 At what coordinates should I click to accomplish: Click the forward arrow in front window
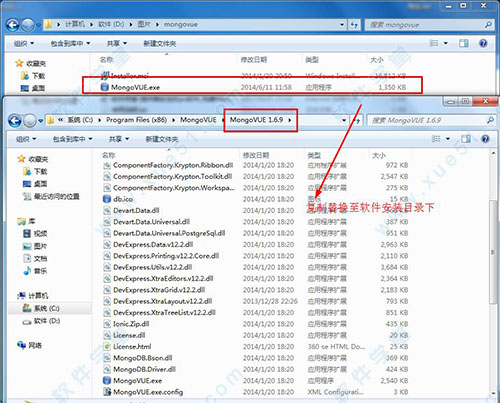29,120
